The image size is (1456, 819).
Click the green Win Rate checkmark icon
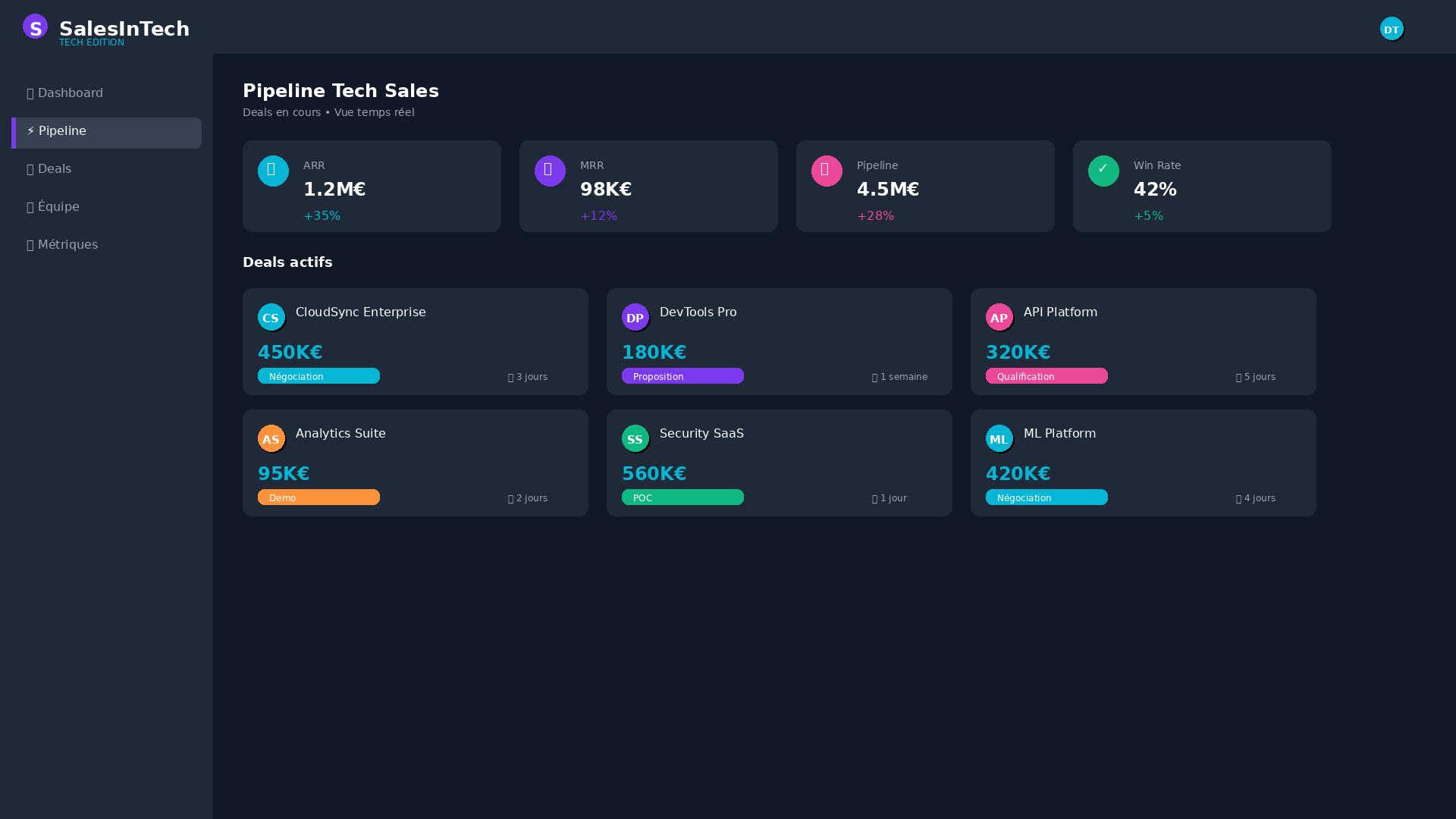1103,171
